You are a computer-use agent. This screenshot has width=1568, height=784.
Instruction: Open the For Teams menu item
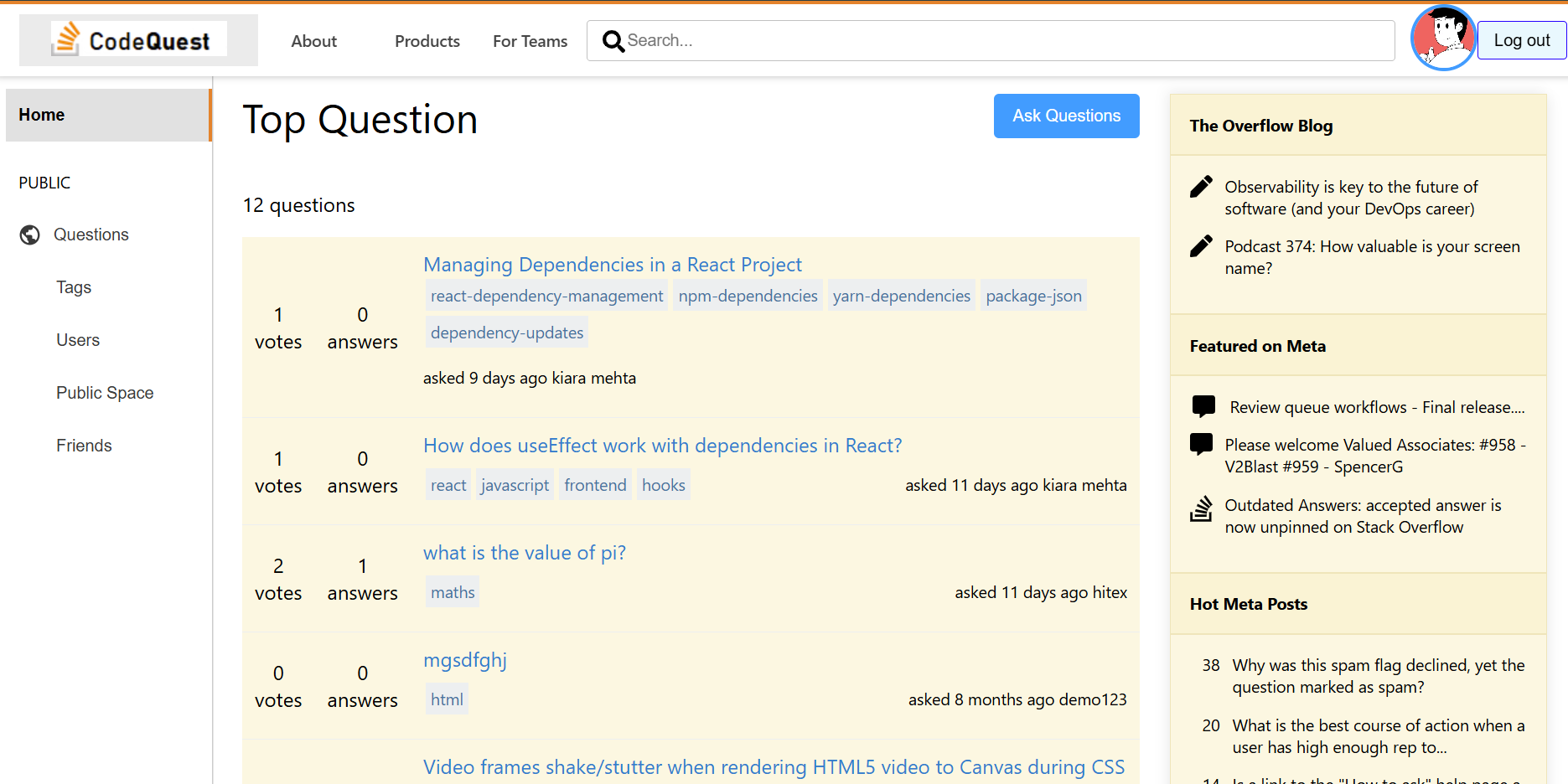point(530,41)
